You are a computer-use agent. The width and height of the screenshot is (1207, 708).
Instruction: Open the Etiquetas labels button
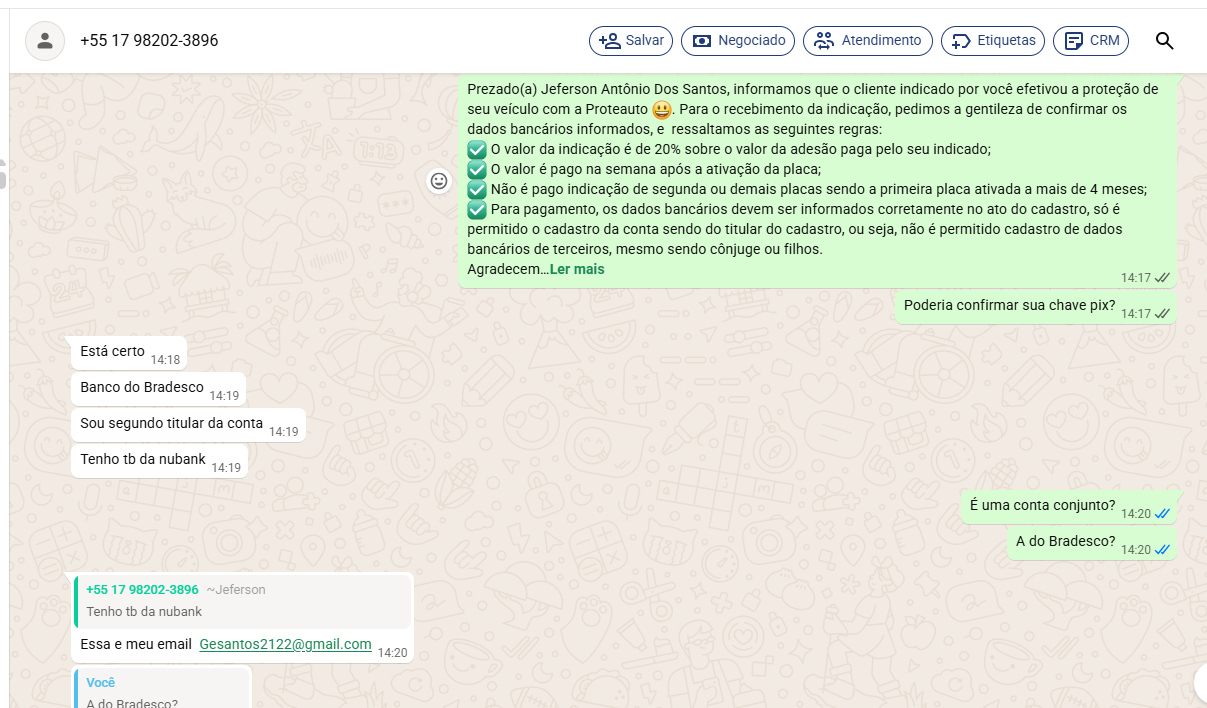[x=993, y=41]
